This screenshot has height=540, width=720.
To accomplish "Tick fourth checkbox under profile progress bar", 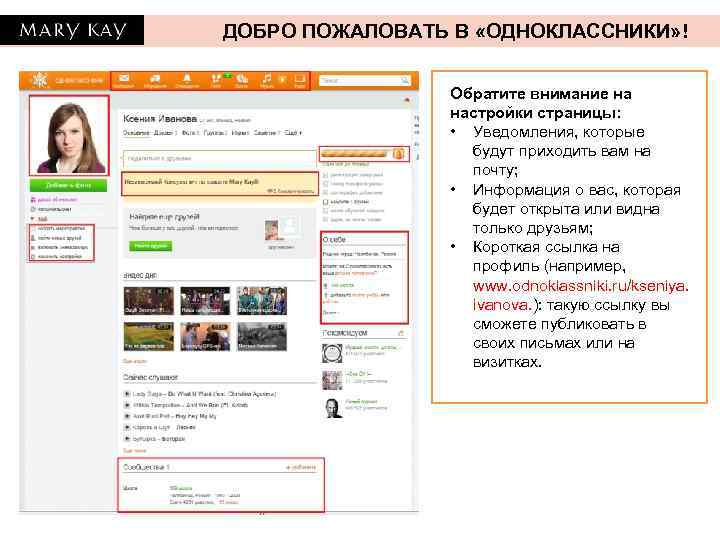I will [326, 202].
